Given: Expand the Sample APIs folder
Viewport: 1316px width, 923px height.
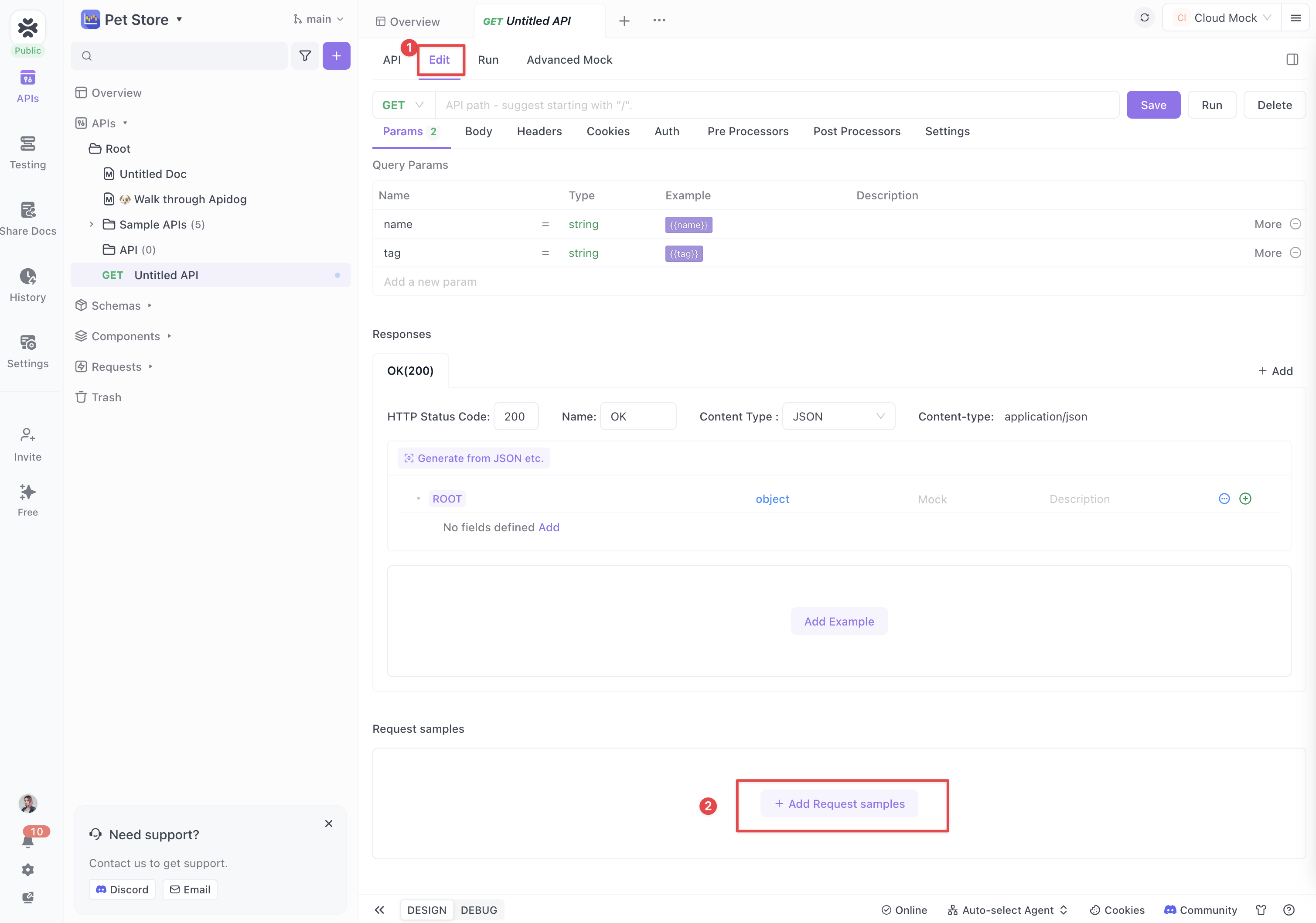Looking at the screenshot, I should click(91, 224).
